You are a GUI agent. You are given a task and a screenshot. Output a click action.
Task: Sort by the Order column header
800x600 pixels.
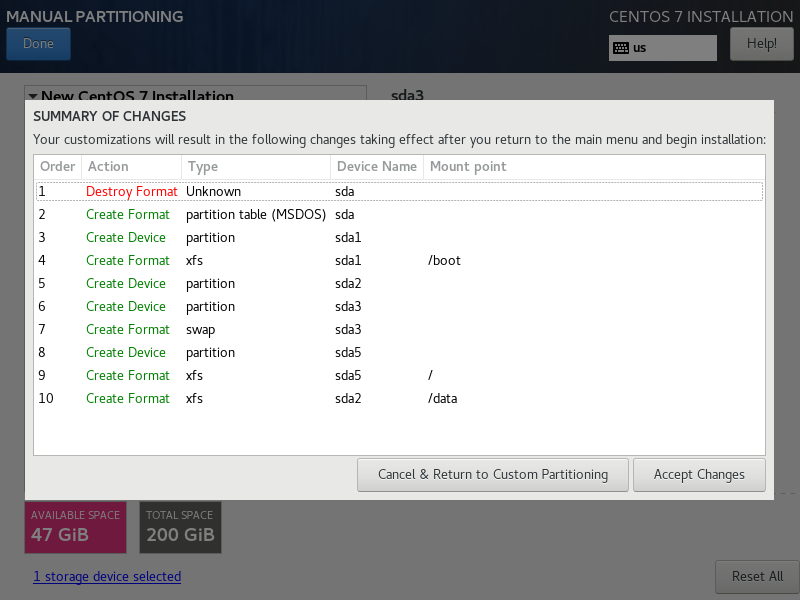[57, 166]
